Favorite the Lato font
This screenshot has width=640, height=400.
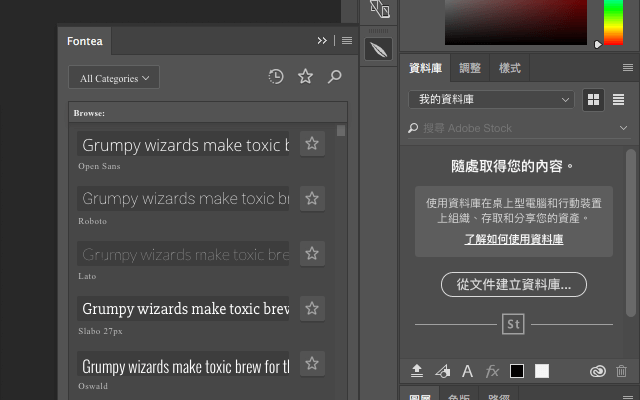pos(312,254)
